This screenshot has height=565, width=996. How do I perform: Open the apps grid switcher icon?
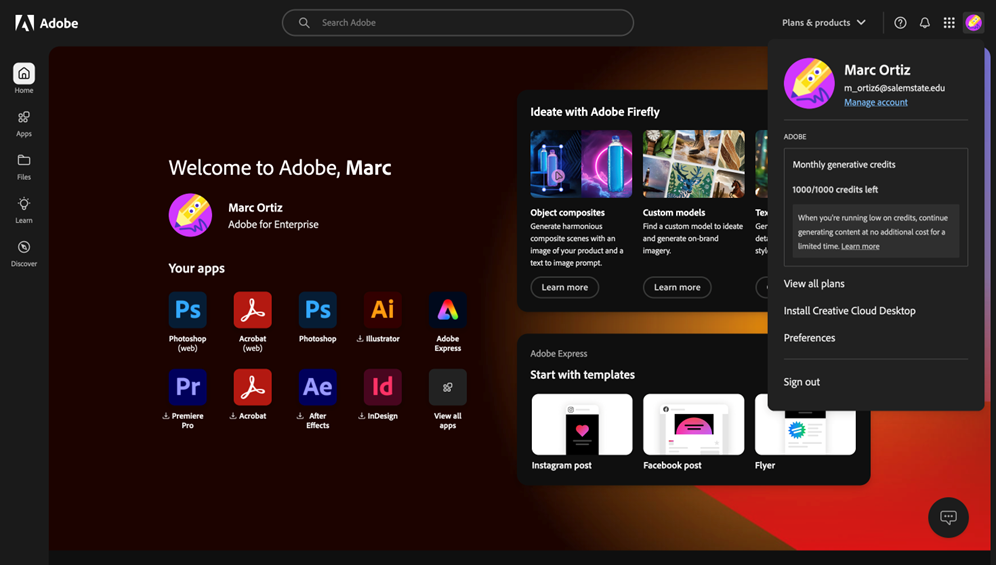point(949,23)
